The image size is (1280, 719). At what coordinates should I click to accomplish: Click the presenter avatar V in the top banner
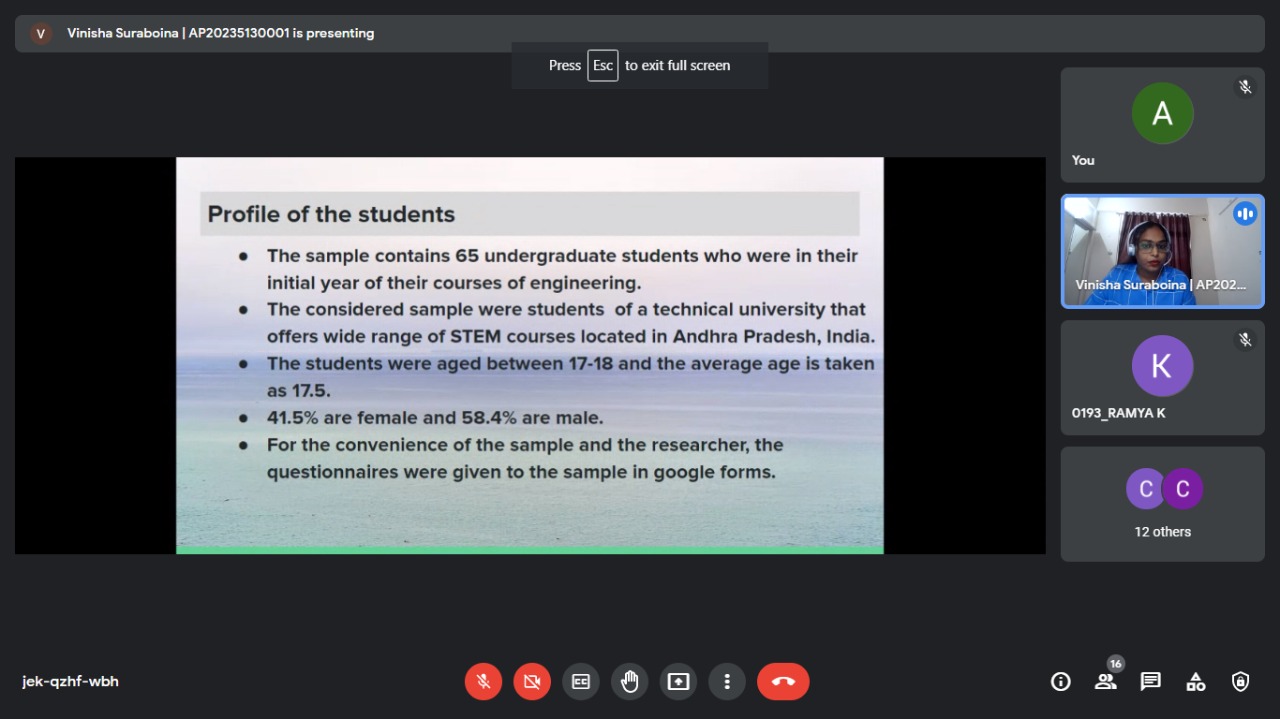pyautogui.click(x=41, y=33)
